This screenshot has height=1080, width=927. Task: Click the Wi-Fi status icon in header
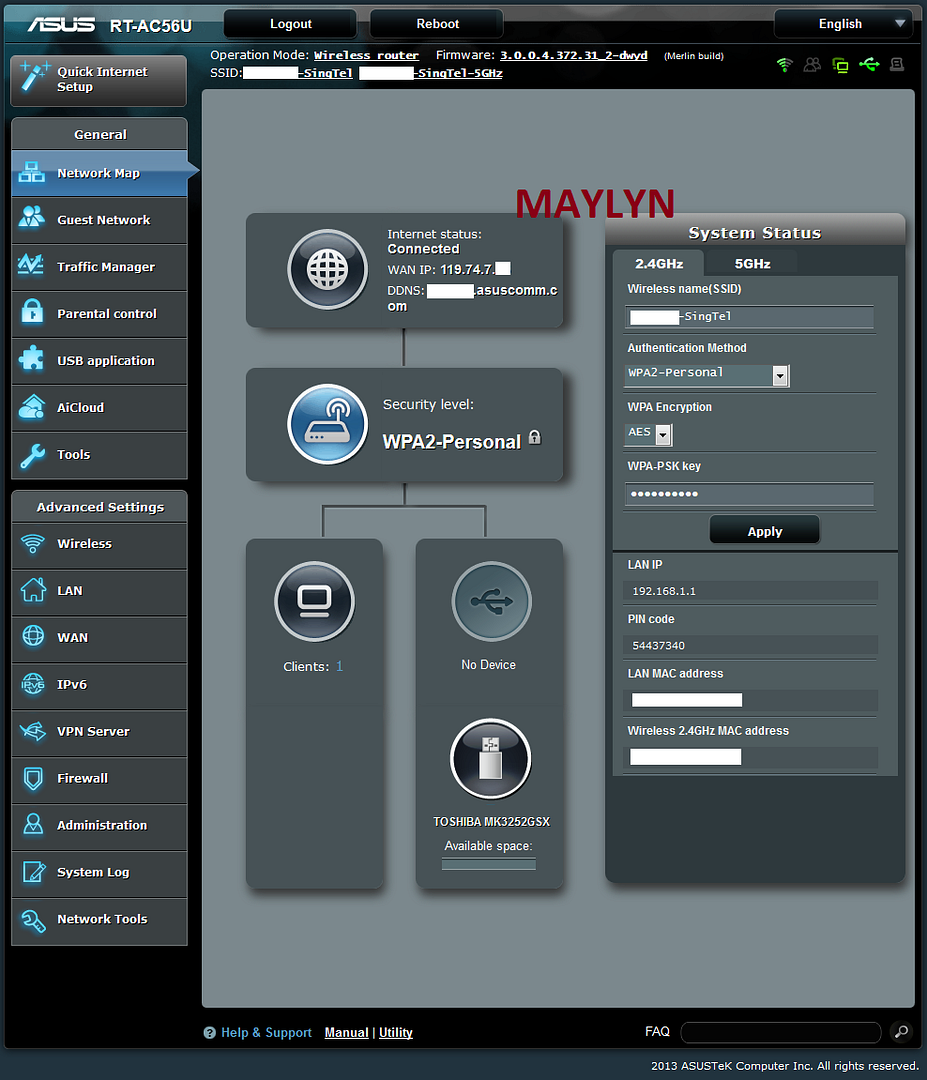point(785,65)
